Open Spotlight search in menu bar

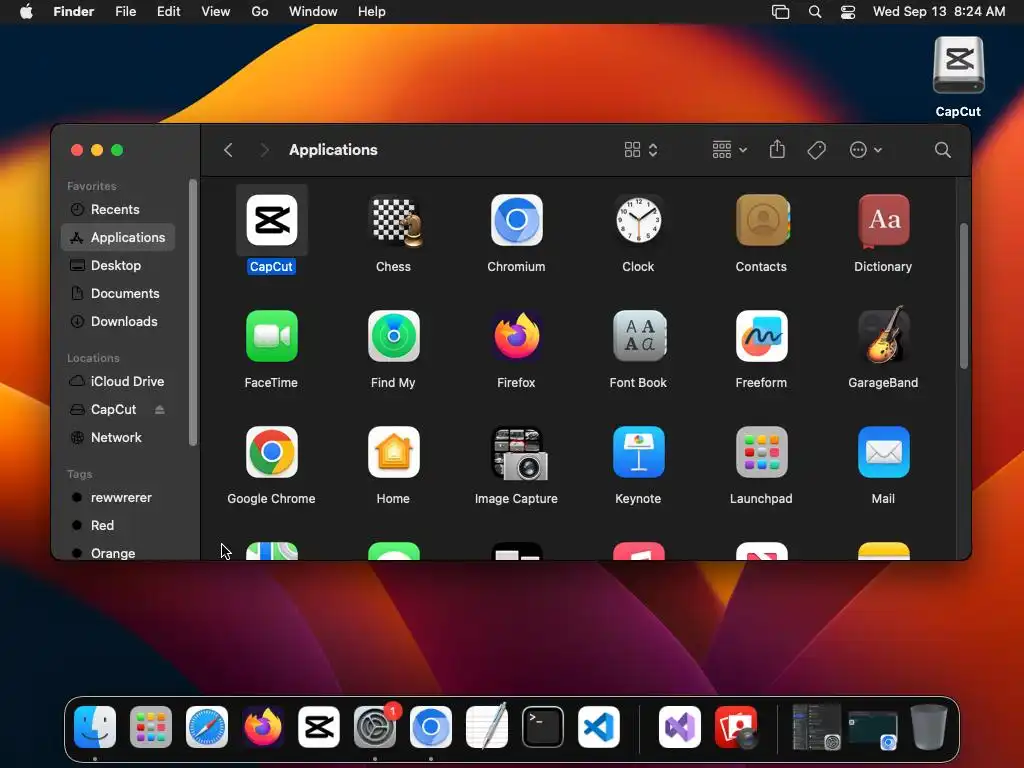click(815, 12)
